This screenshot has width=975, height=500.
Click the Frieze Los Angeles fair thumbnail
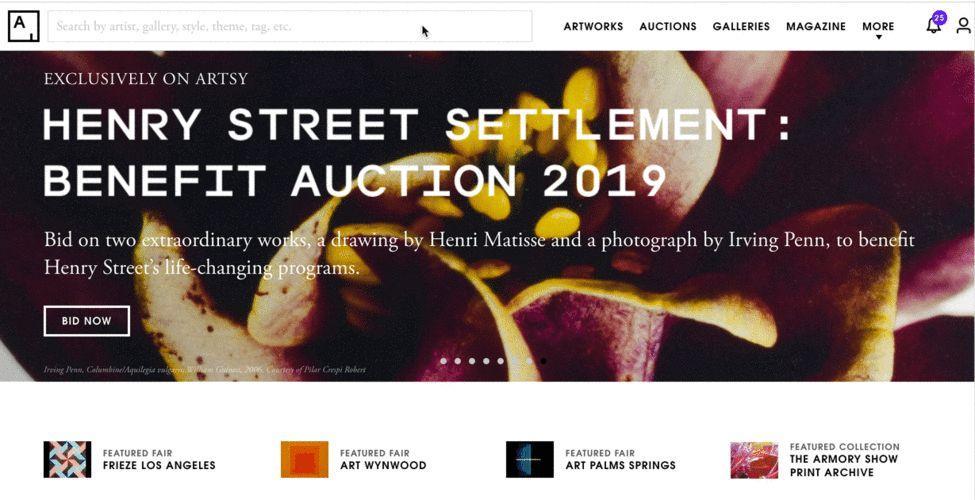click(67, 460)
